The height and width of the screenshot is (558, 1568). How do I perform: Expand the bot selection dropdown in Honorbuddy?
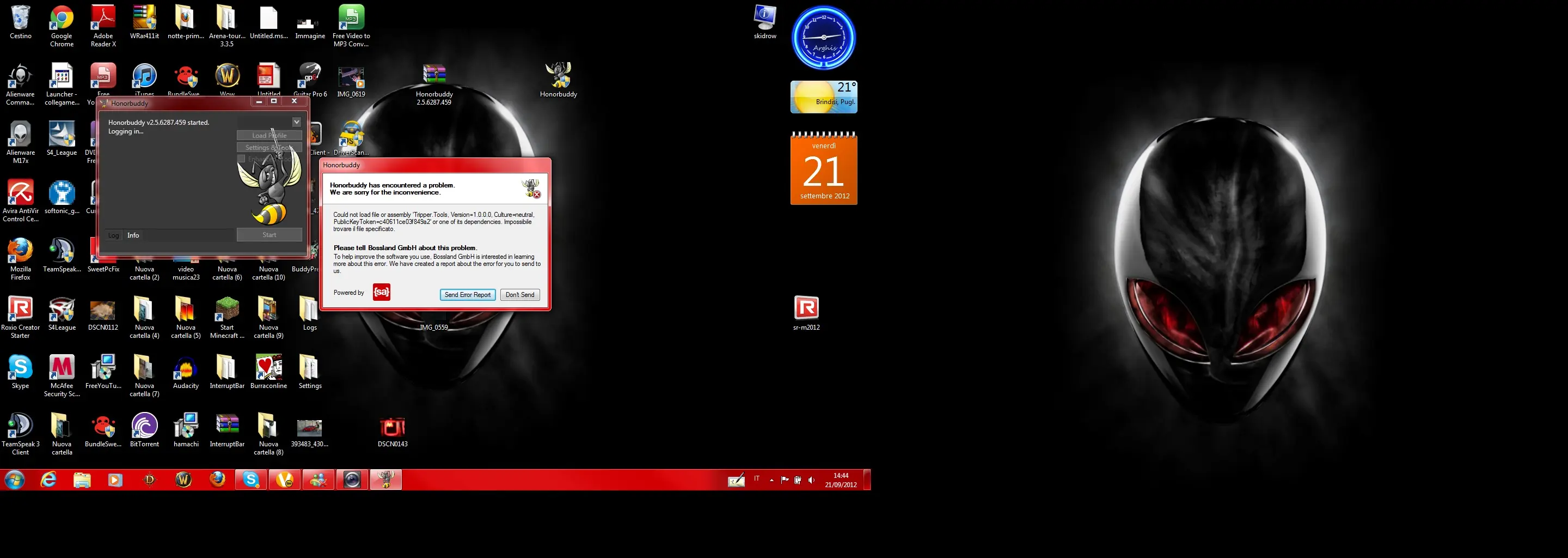tap(296, 122)
